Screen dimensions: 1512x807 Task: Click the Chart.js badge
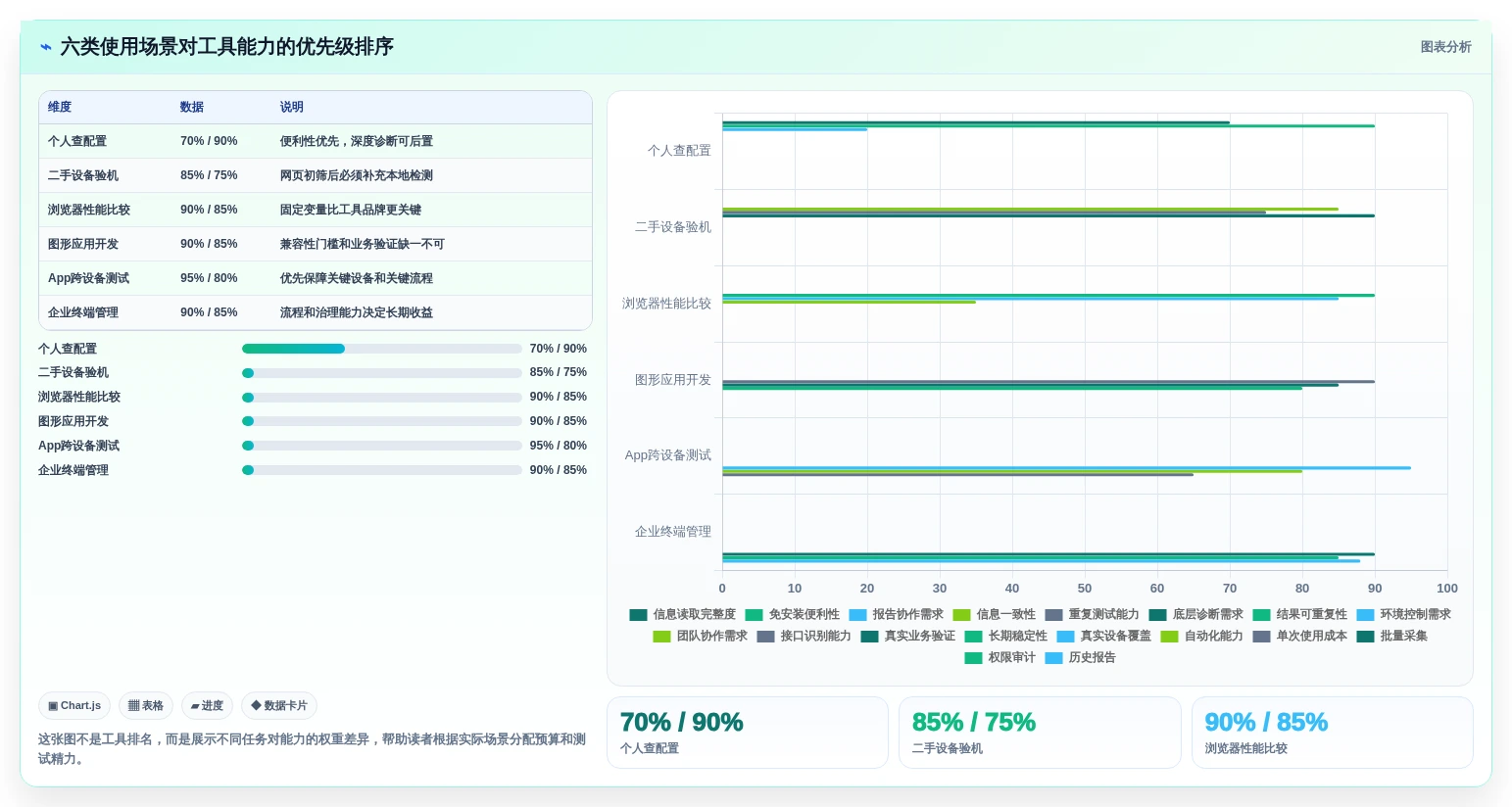74,705
